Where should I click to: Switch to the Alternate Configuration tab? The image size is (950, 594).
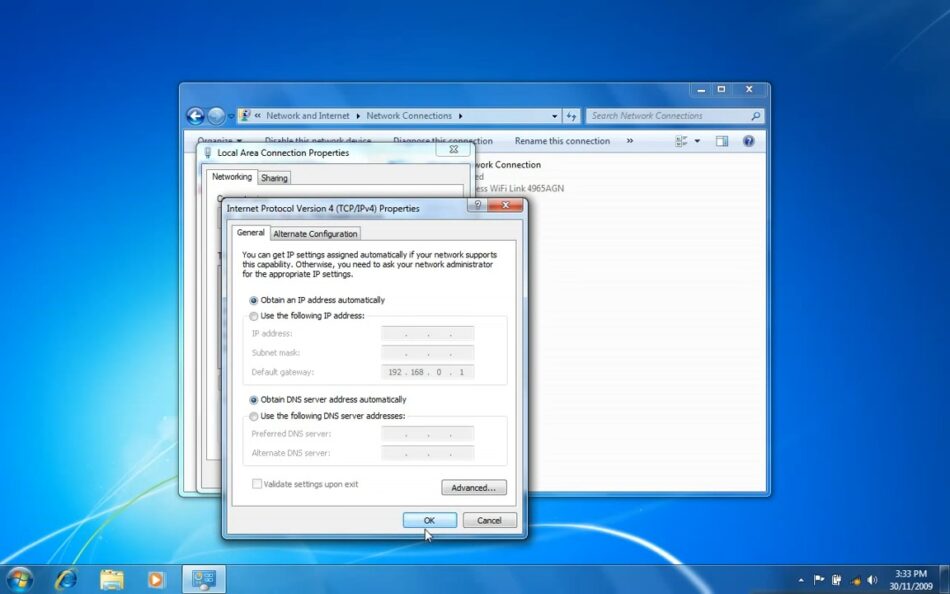tap(315, 233)
